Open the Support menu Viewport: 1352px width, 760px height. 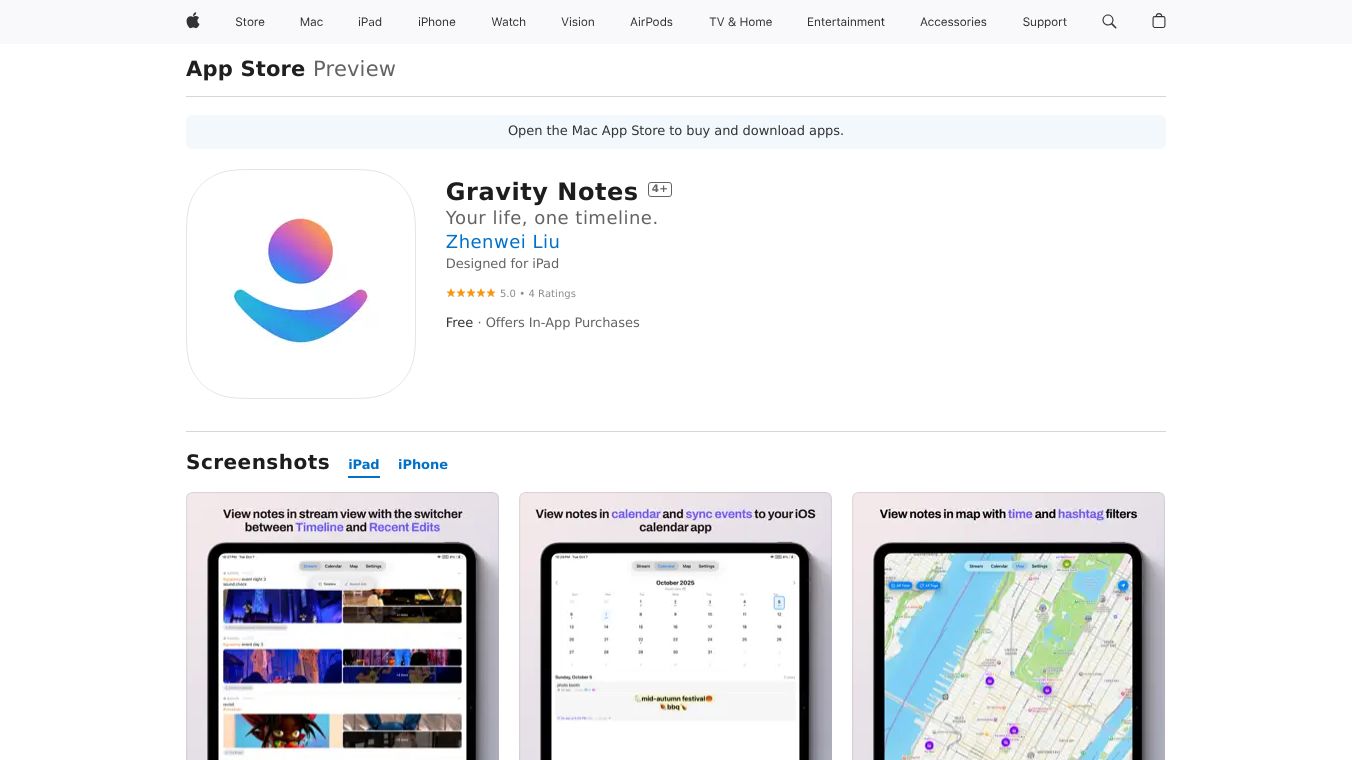[x=1045, y=22]
